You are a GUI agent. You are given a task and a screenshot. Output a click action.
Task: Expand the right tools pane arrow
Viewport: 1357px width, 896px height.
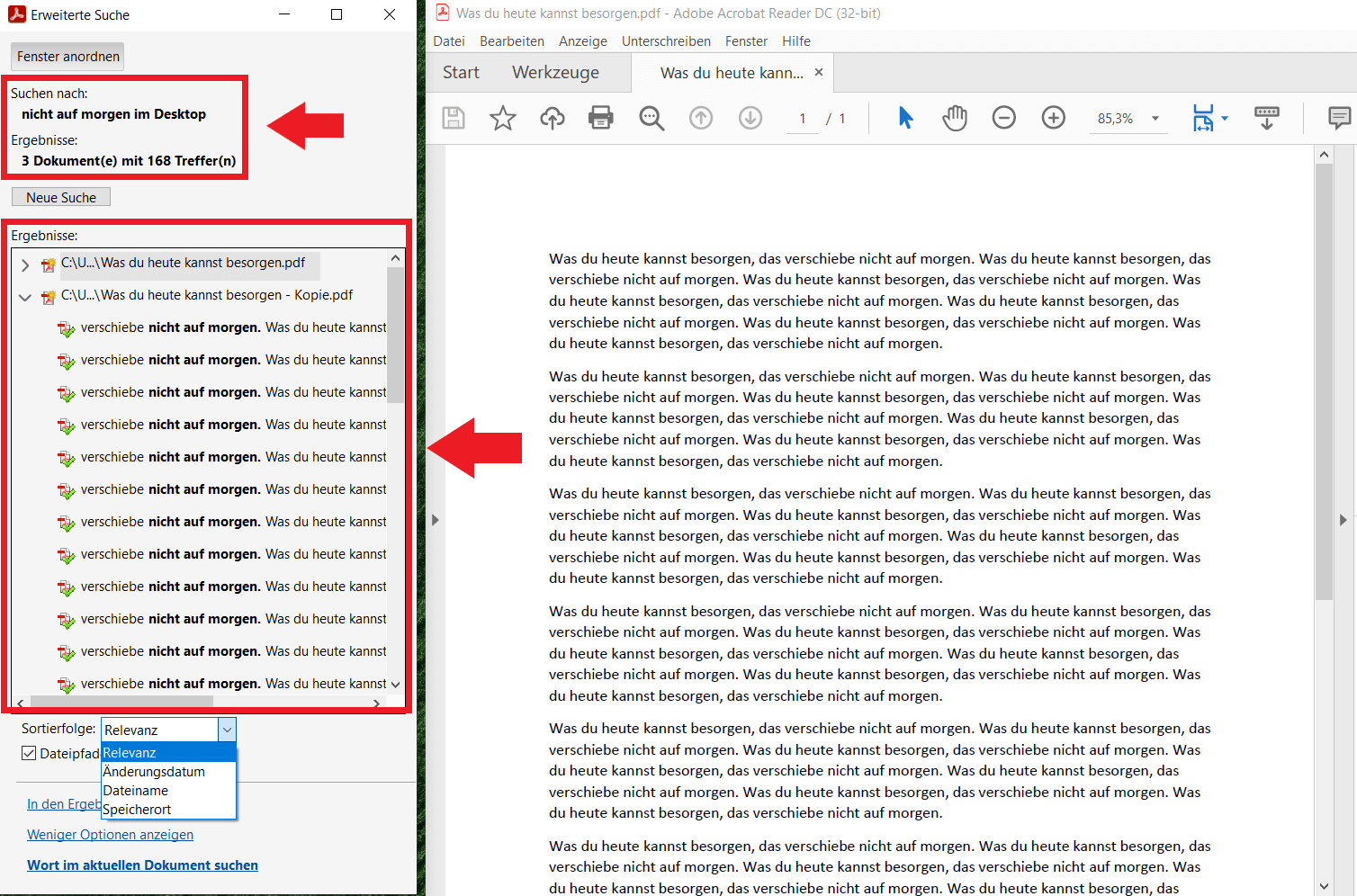tap(1343, 520)
